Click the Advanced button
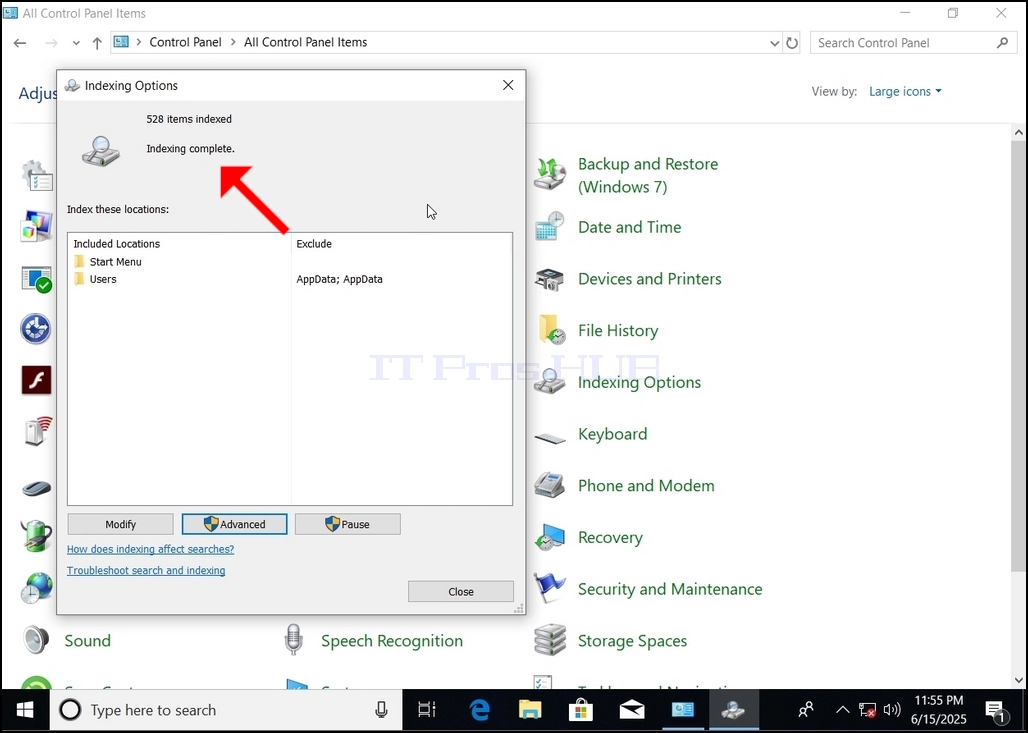Image resolution: width=1028 pixels, height=733 pixels. [234, 524]
